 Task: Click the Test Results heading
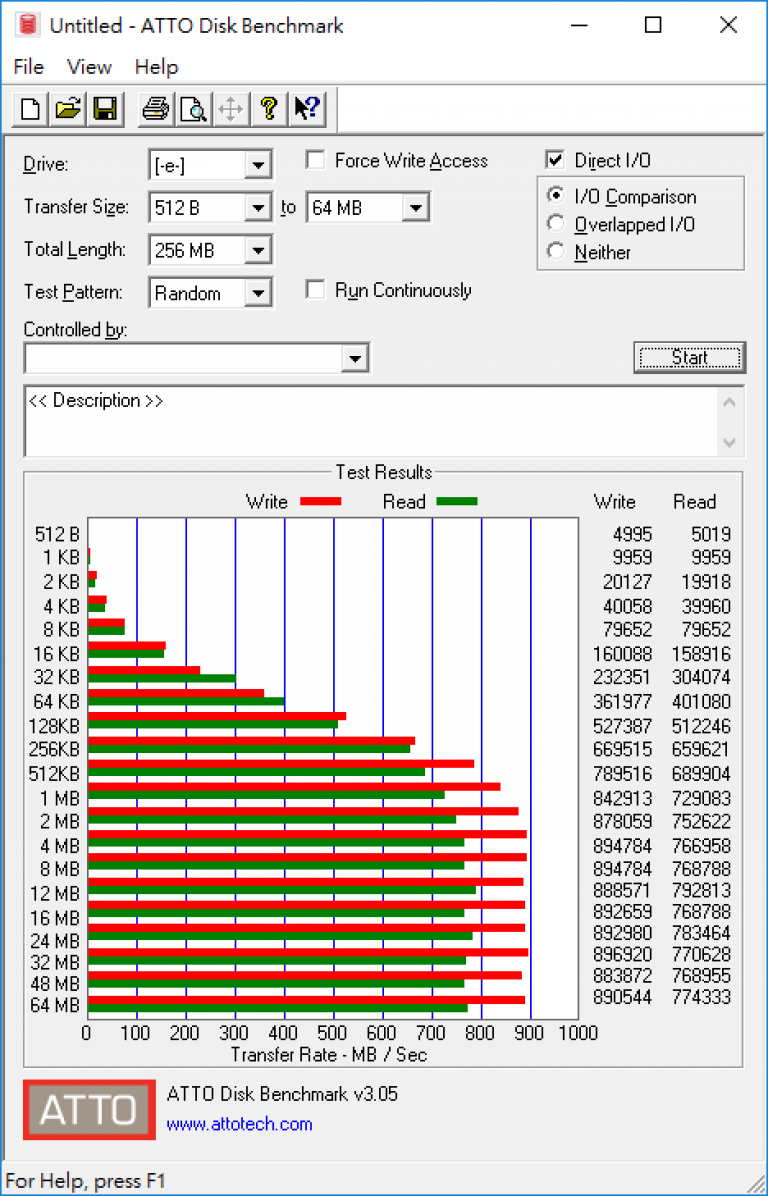(384, 472)
